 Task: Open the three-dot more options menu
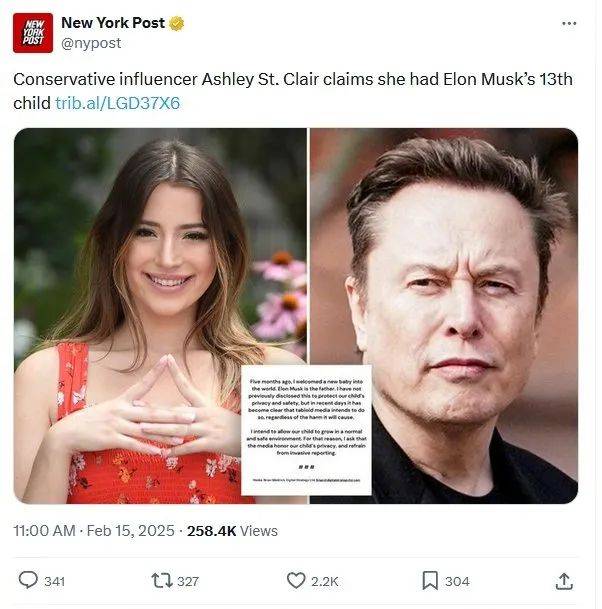pos(569,23)
